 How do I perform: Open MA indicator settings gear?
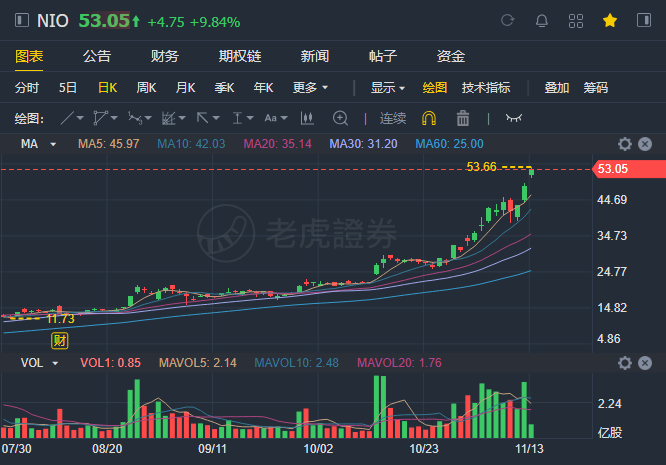[x=625, y=144]
